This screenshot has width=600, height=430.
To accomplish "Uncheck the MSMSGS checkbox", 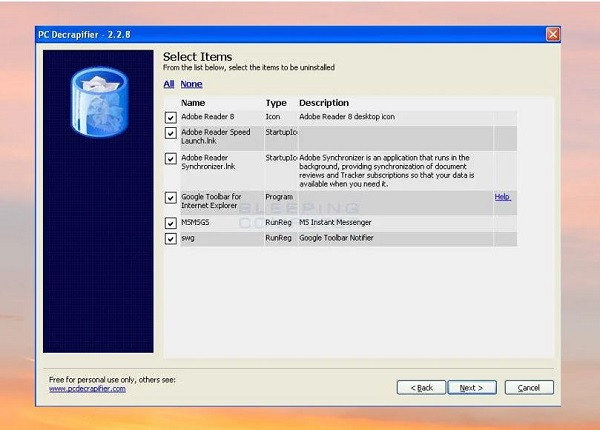I will coord(171,223).
